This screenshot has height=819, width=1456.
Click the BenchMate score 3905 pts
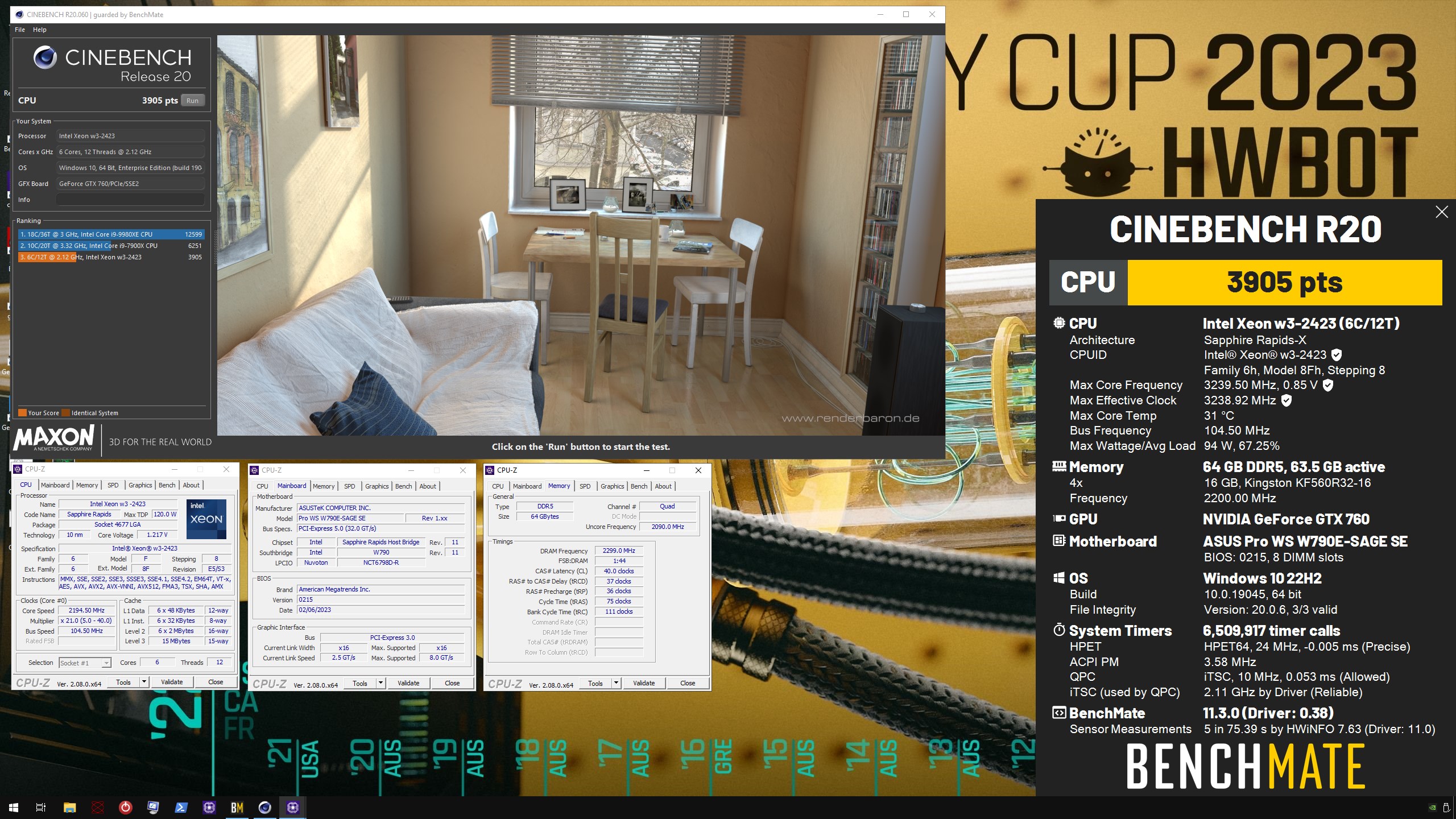(1284, 283)
